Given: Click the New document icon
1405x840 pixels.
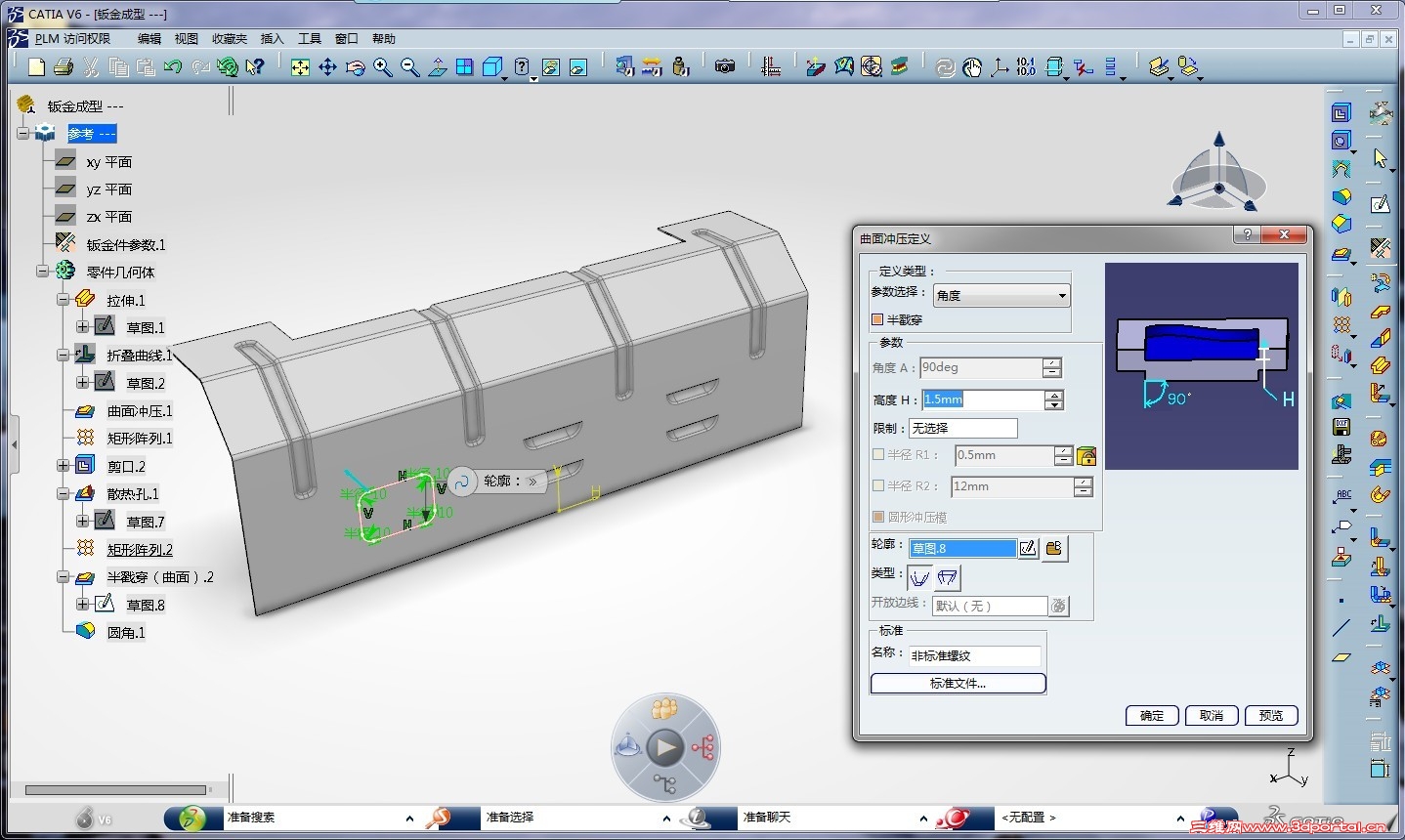Looking at the screenshot, I should (37, 66).
